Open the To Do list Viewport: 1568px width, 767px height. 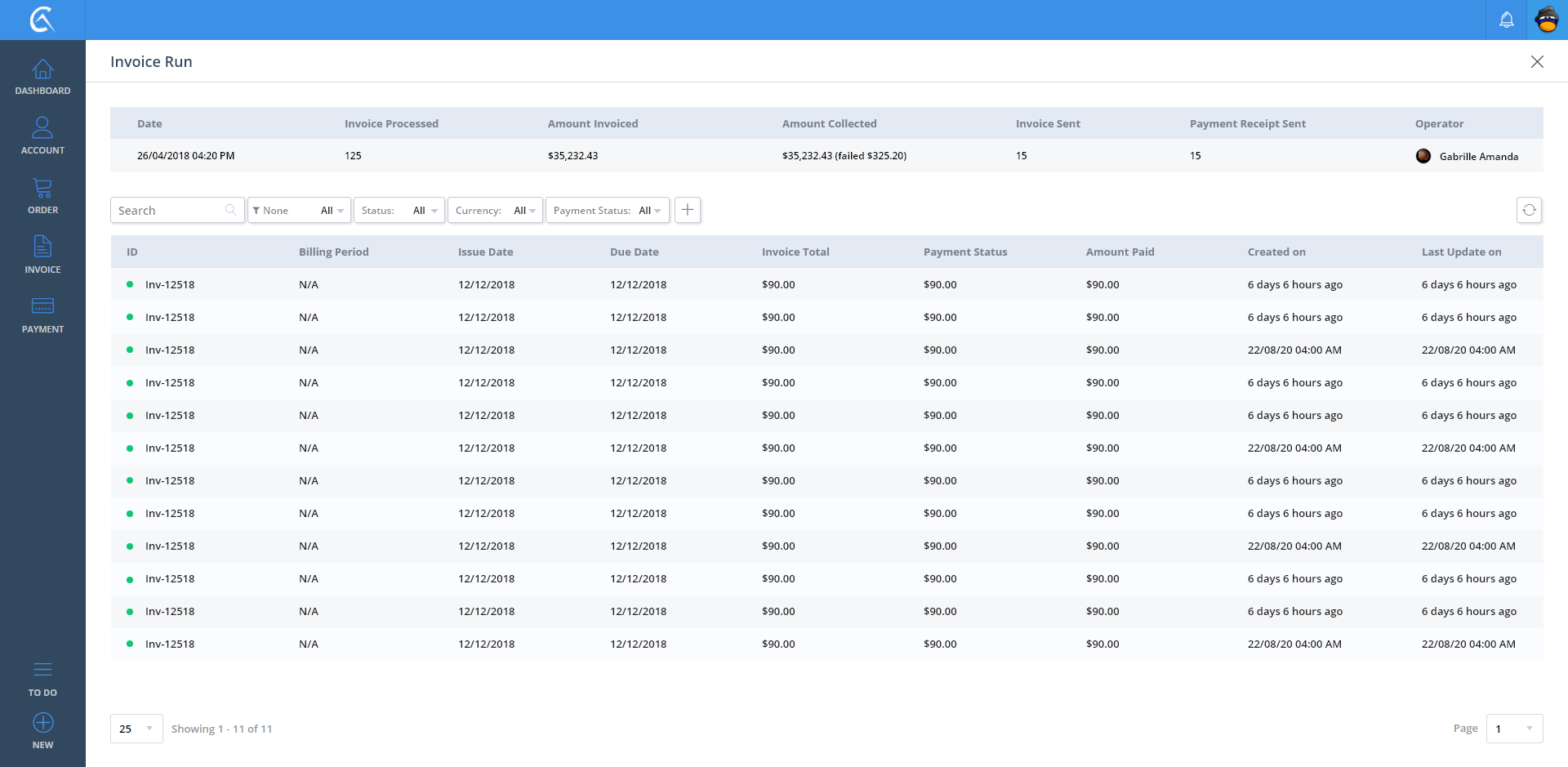(x=42, y=679)
